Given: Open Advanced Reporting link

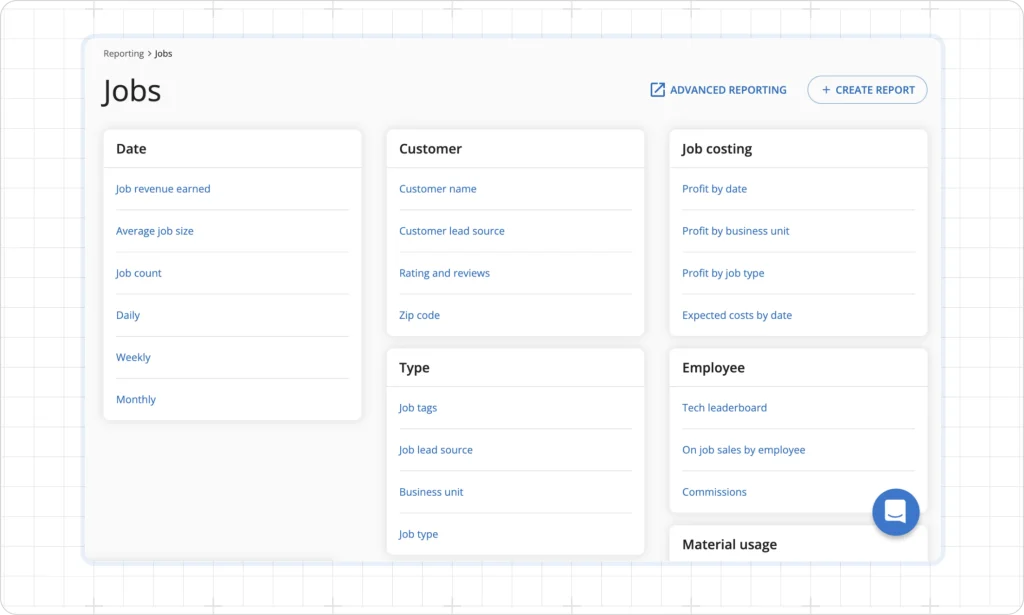Looking at the screenshot, I should click(x=727, y=90).
